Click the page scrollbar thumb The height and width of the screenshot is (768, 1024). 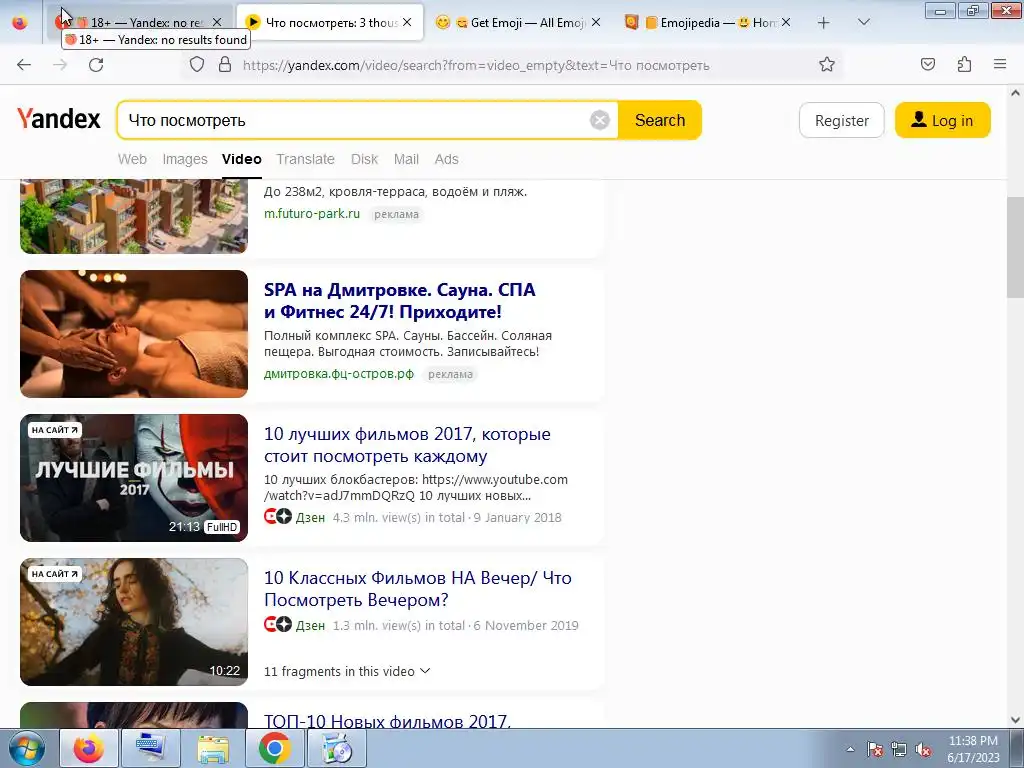(1015, 247)
